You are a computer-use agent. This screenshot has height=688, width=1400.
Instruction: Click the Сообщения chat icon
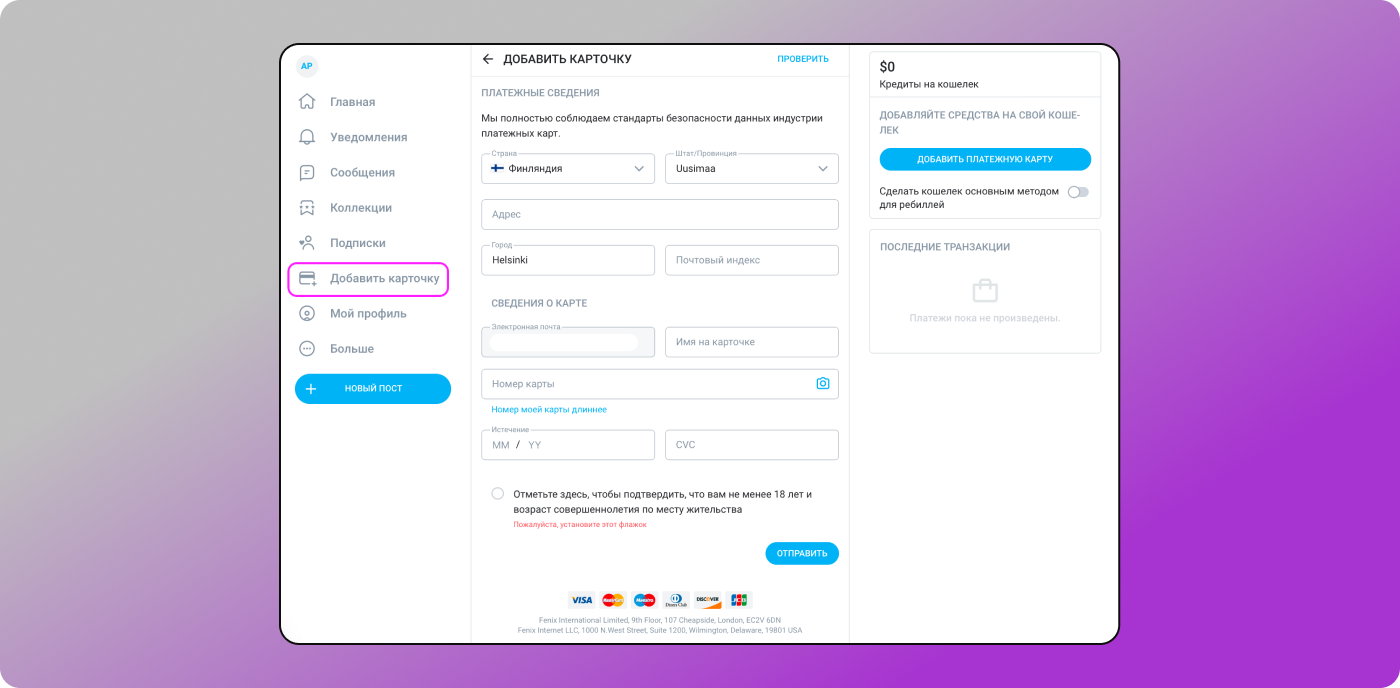tap(308, 172)
